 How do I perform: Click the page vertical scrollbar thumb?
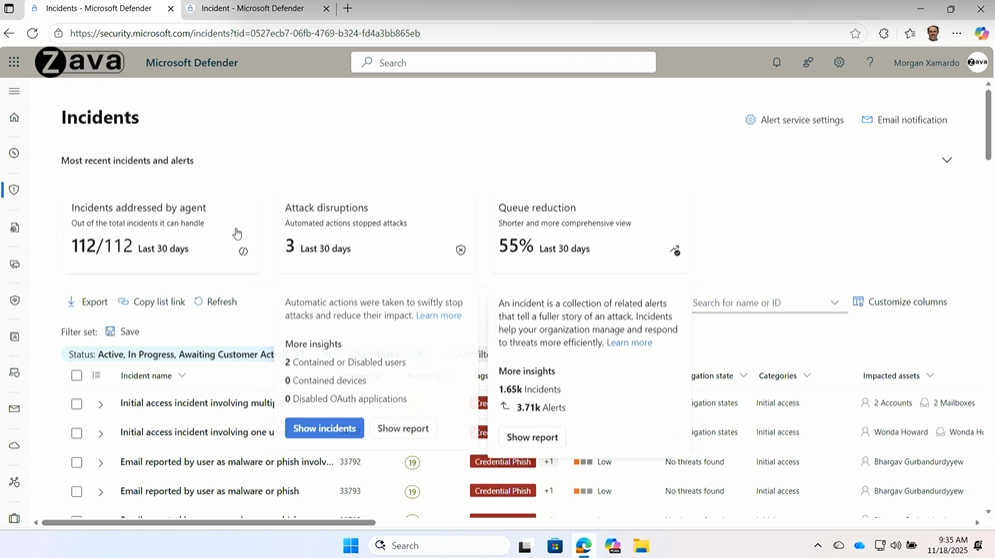click(x=988, y=124)
